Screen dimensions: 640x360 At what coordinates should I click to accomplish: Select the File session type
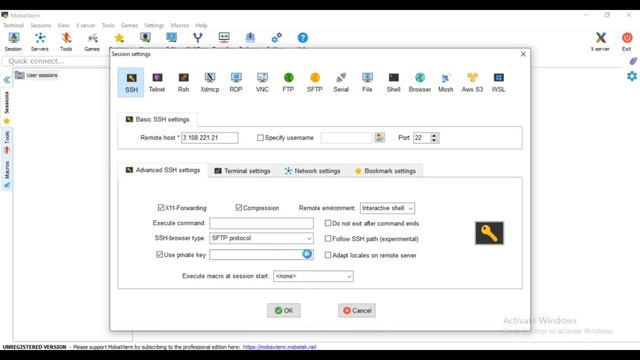[x=367, y=82]
